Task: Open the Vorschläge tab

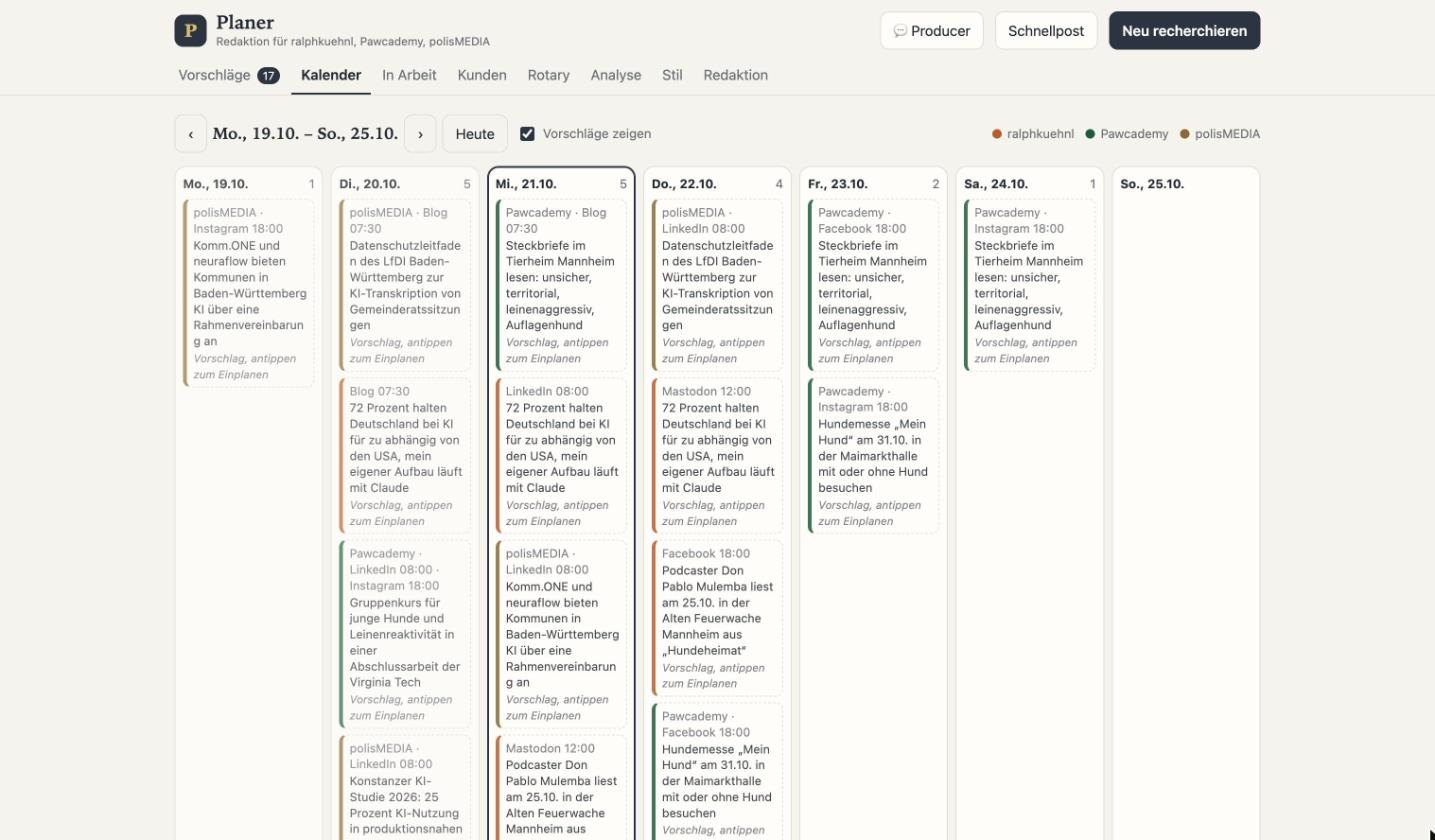Action: (x=229, y=75)
